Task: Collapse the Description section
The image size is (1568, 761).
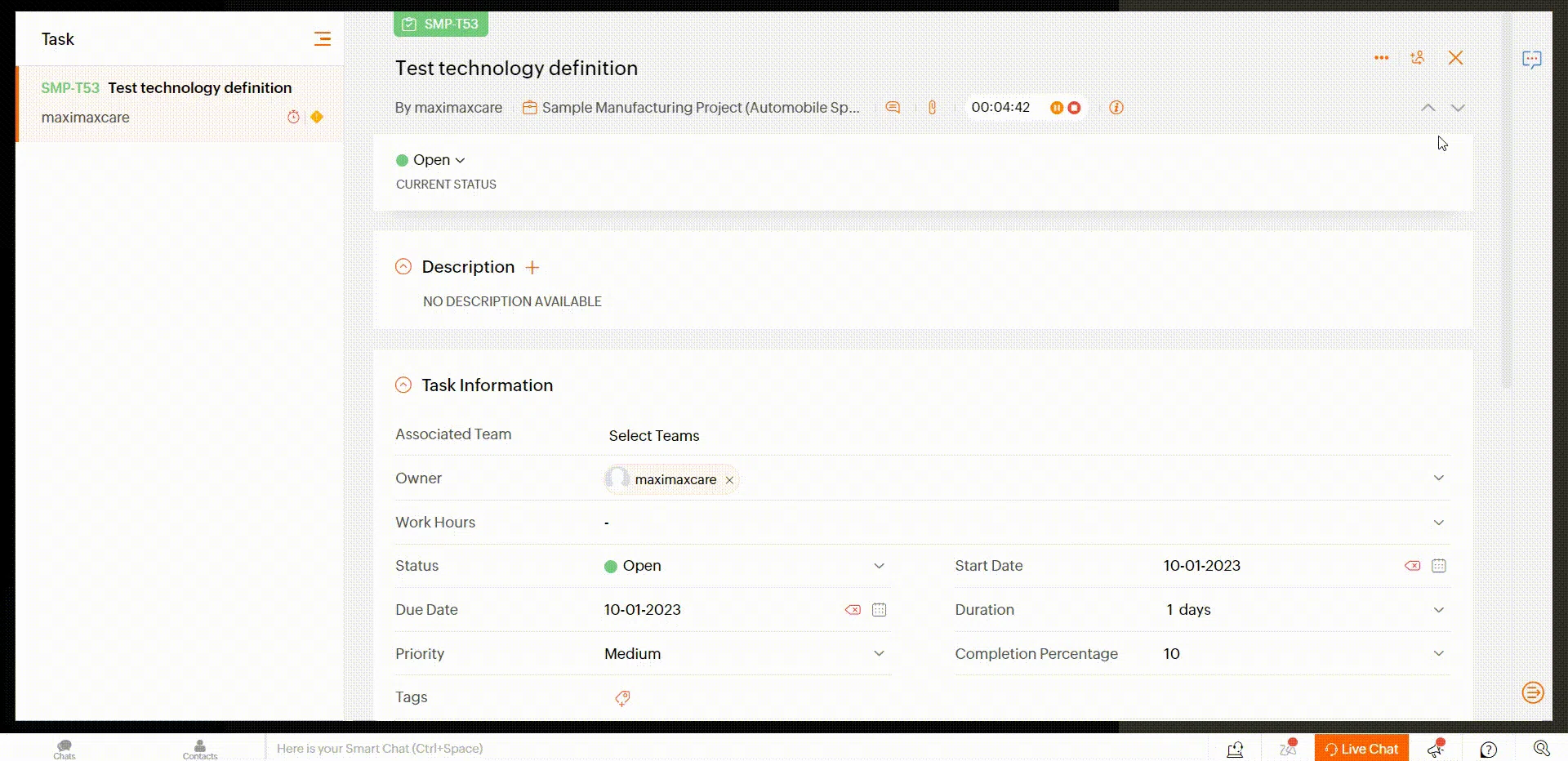Action: pos(403,267)
